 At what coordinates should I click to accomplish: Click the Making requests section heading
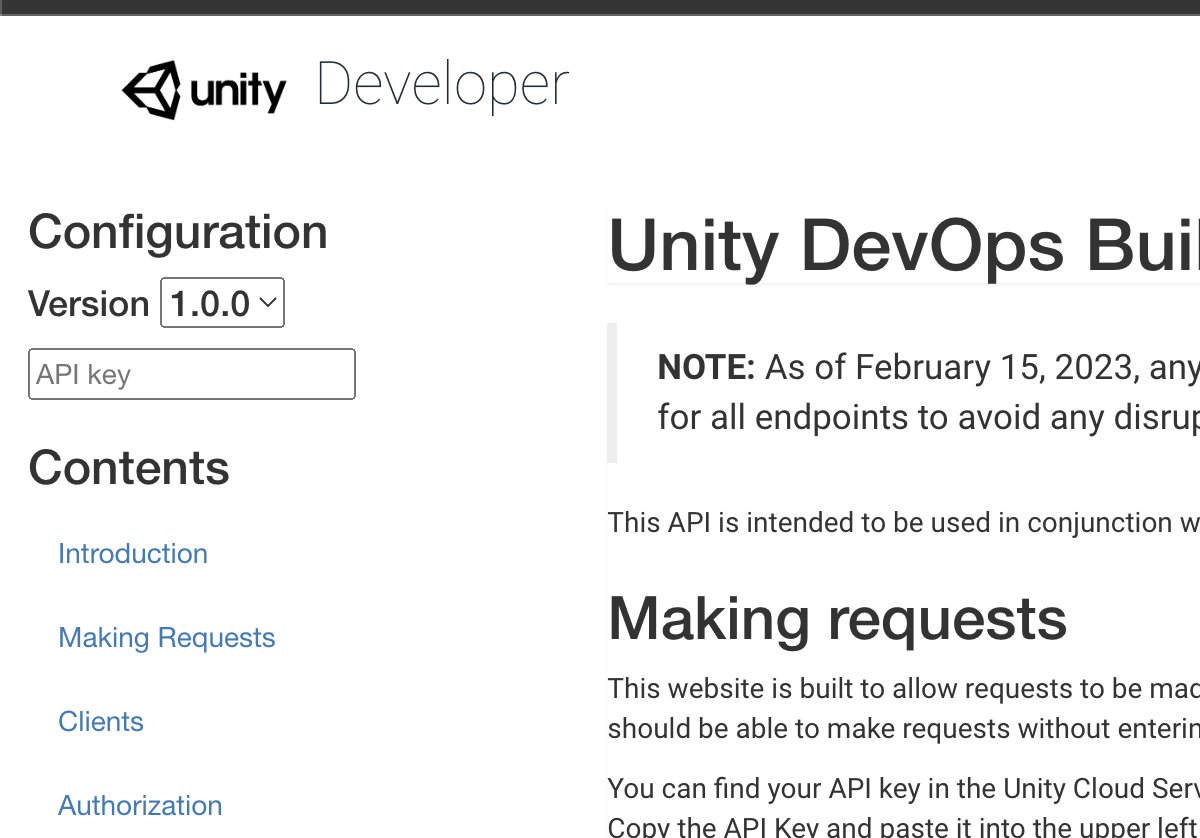click(837, 619)
